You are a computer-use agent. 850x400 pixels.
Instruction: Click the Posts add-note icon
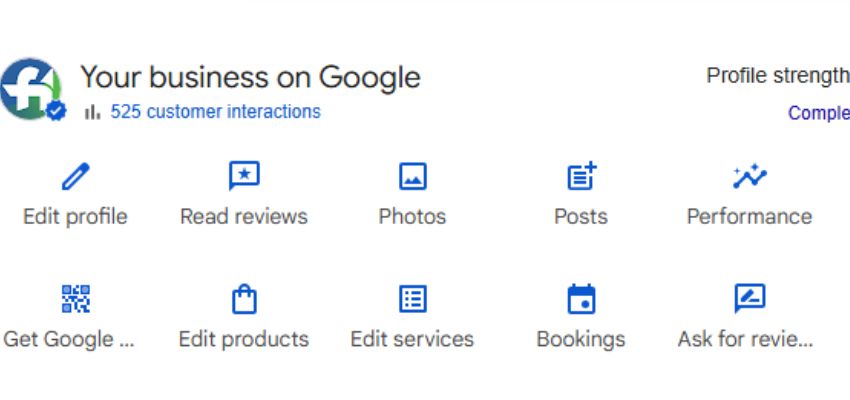581,177
